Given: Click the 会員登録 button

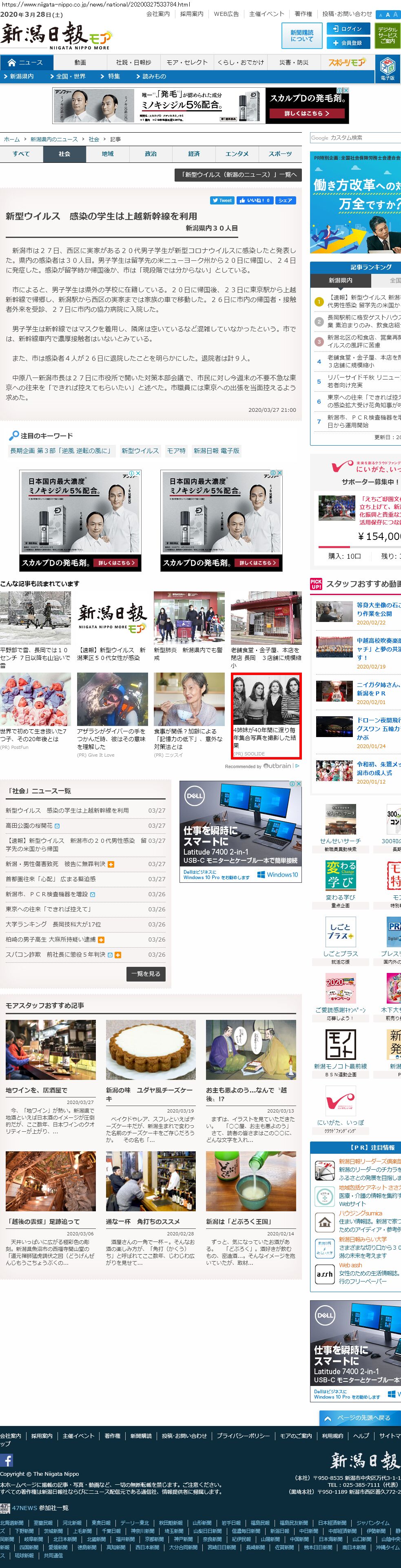Looking at the screenshot, I should click(348, 43).
